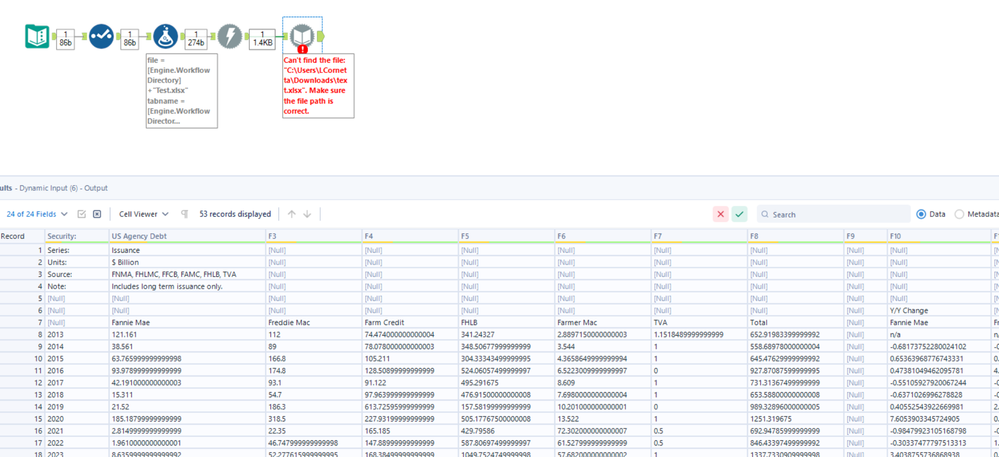Click the US Agency Debt column header

tap(187, 236)
